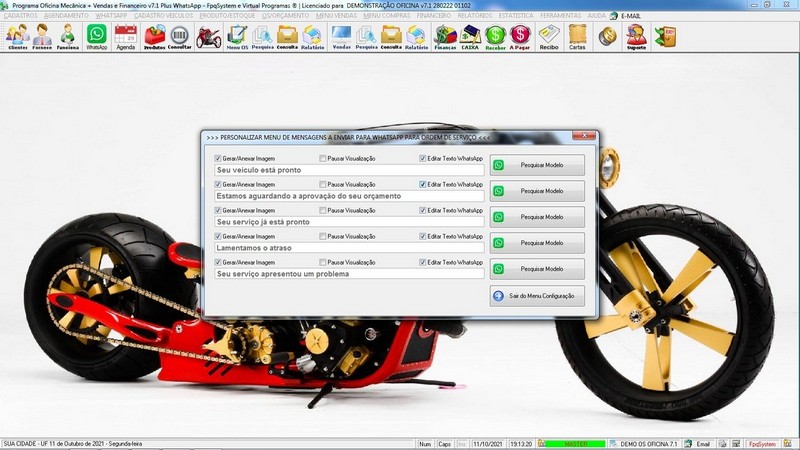The height and width of the screenshot is (450, 800).
Task: Toggle Editar Texto WhatsApp for 'Estamos aguardando' message
Action: click(x=422, y=184)
